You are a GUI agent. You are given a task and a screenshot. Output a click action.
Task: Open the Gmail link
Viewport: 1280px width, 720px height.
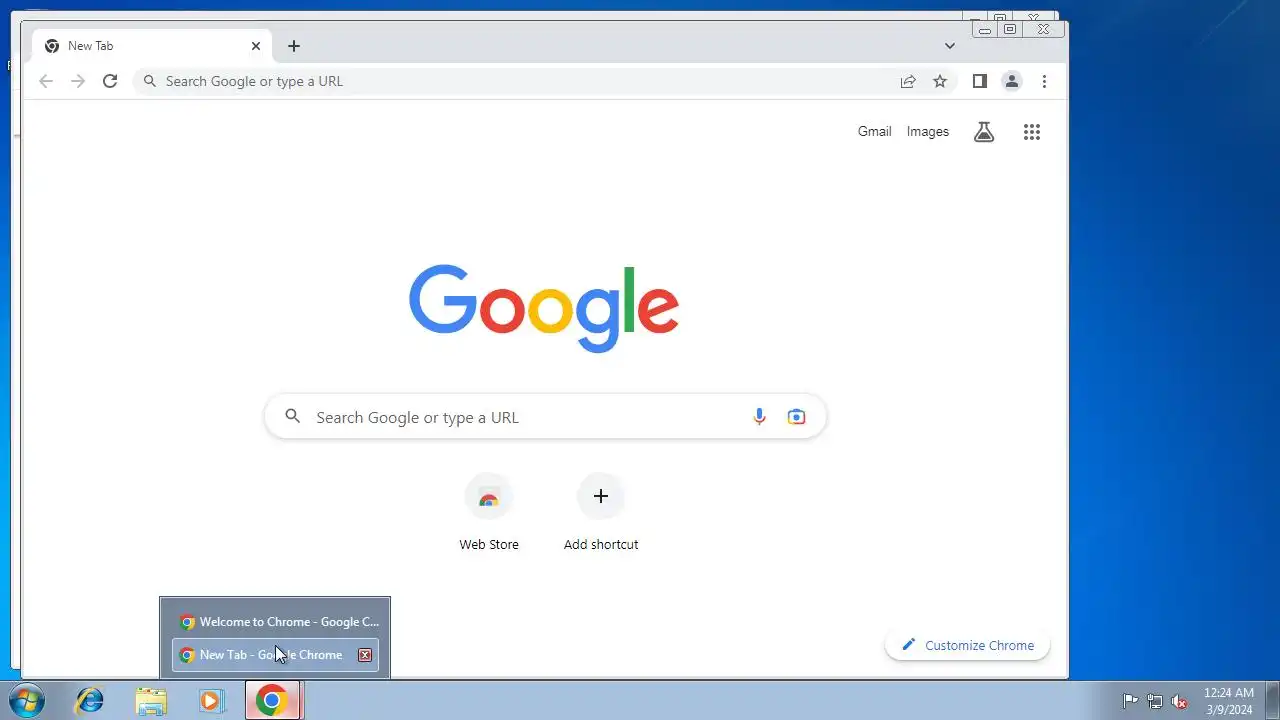pos(874,131)
